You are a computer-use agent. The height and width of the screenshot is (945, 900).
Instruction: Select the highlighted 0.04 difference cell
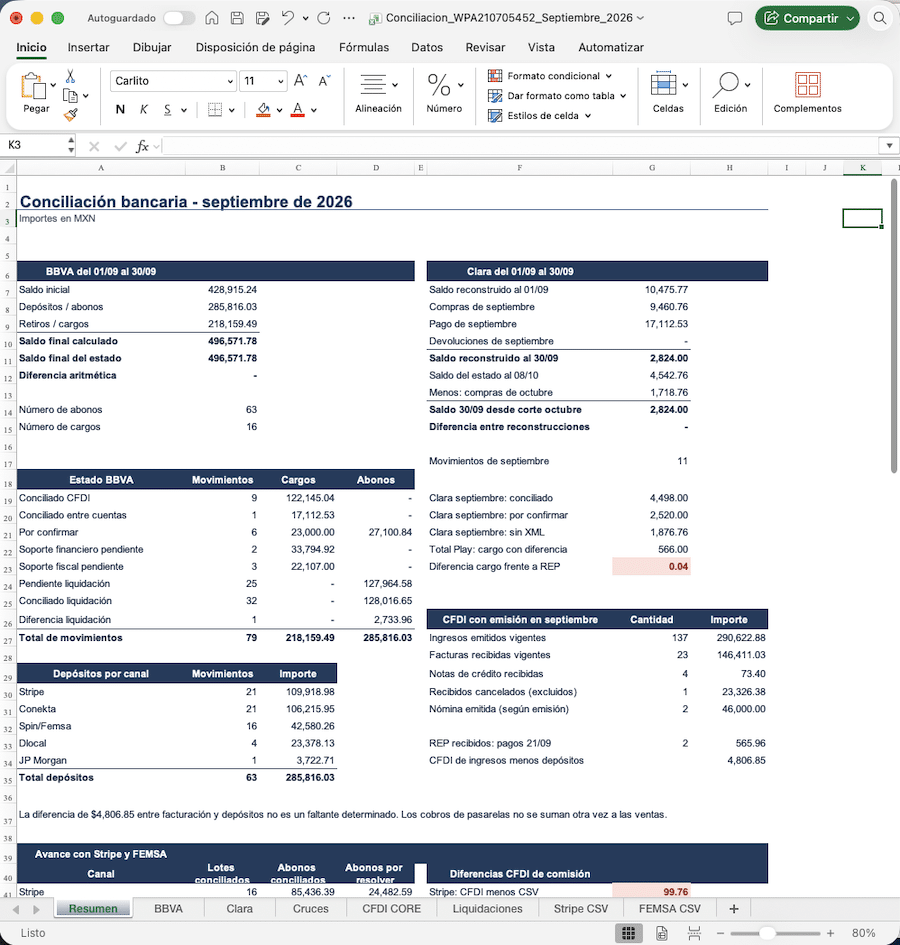point(652,567)
